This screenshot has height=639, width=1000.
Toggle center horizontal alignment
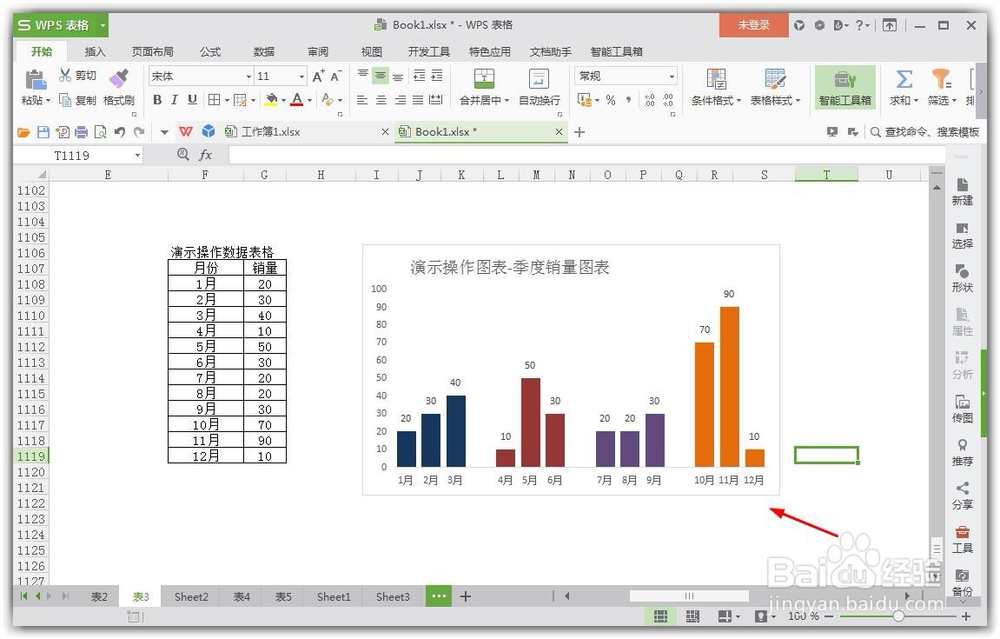[x=381, y=100]
